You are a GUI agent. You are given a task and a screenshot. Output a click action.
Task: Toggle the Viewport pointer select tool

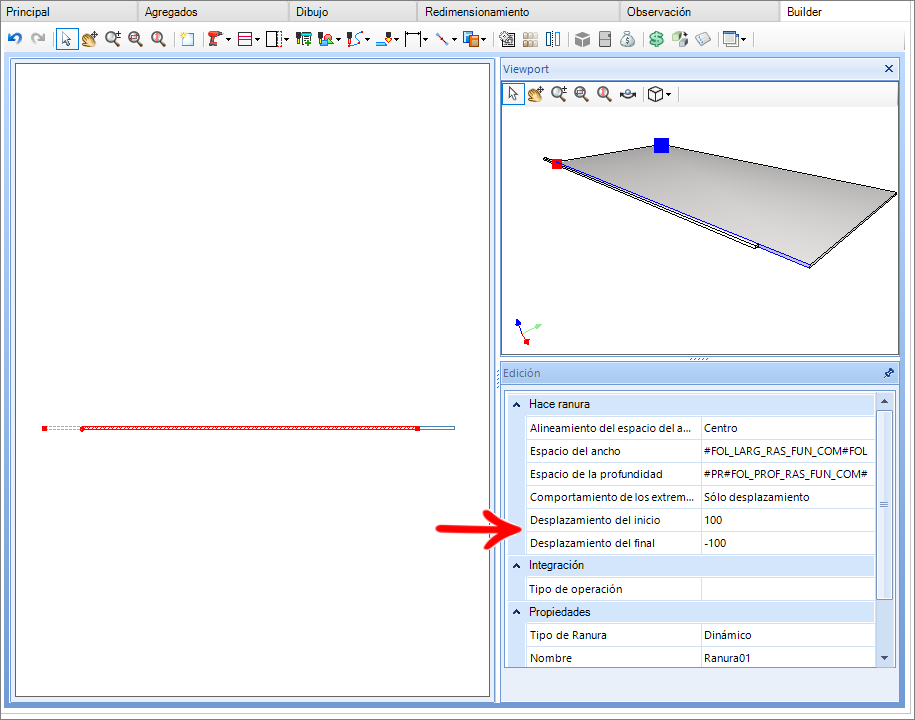(513, 94)
